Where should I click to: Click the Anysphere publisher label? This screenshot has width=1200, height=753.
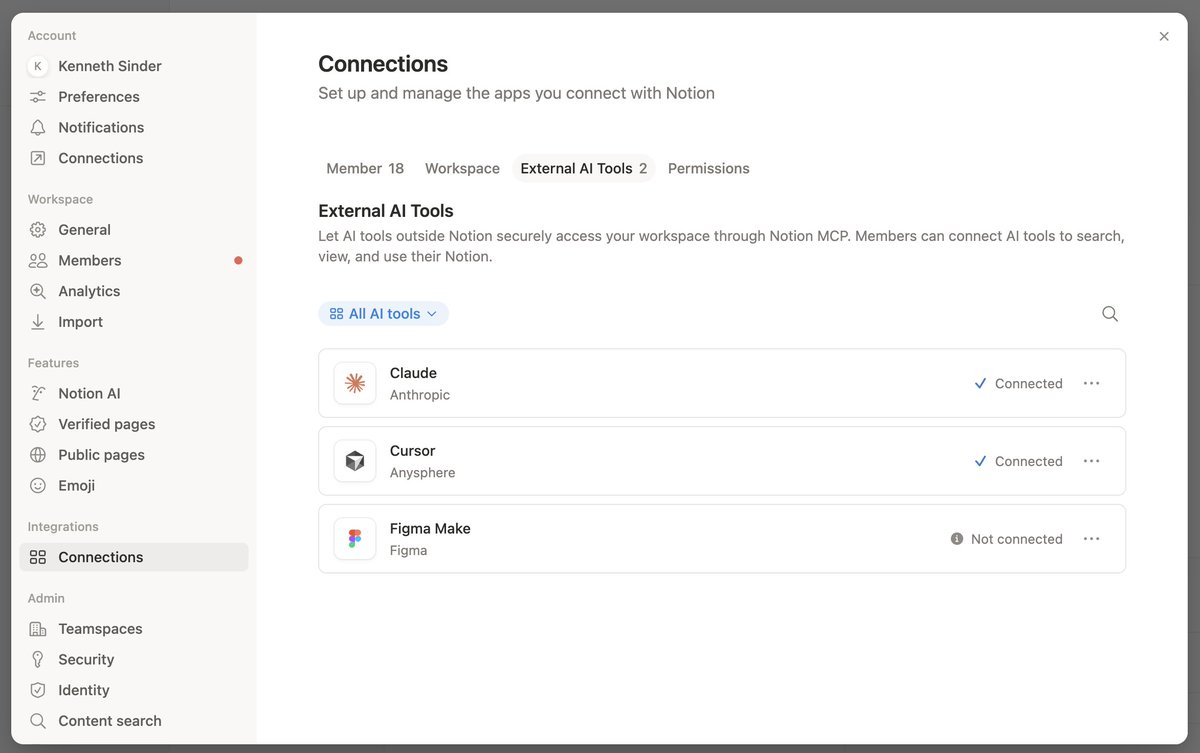[423, 473]
